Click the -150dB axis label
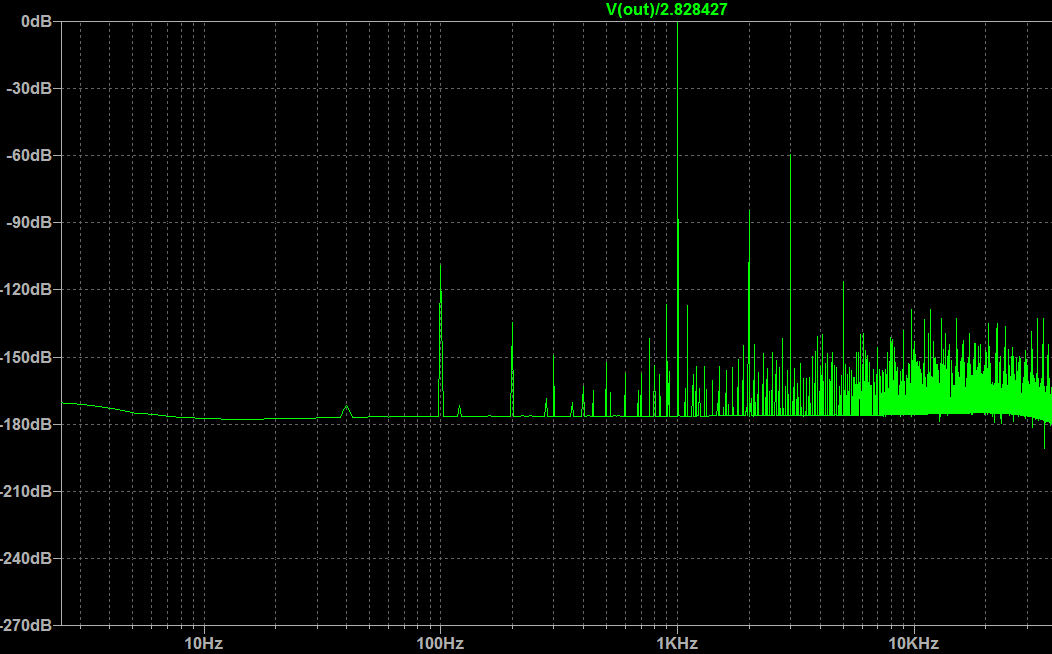Viewport: 1052px width, 654px height. [x=25, y=358]
